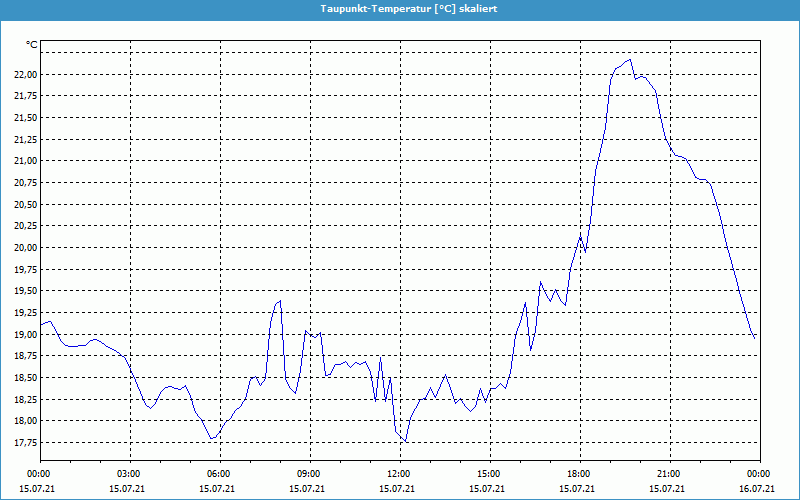Click the curve's end point at the right edge
800x500 pixels.
(x=755, y=338)
